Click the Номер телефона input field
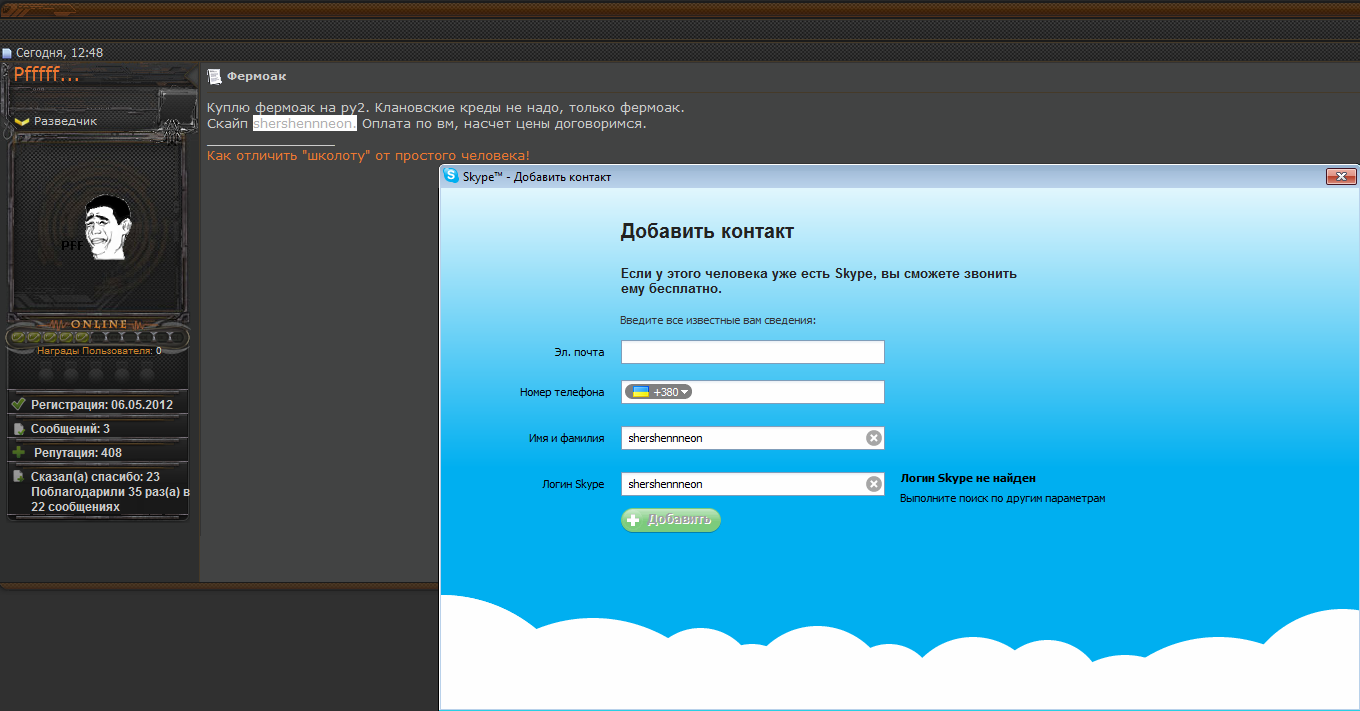Viewport: 1360px width, 711px height. click(x=752, y=392)
